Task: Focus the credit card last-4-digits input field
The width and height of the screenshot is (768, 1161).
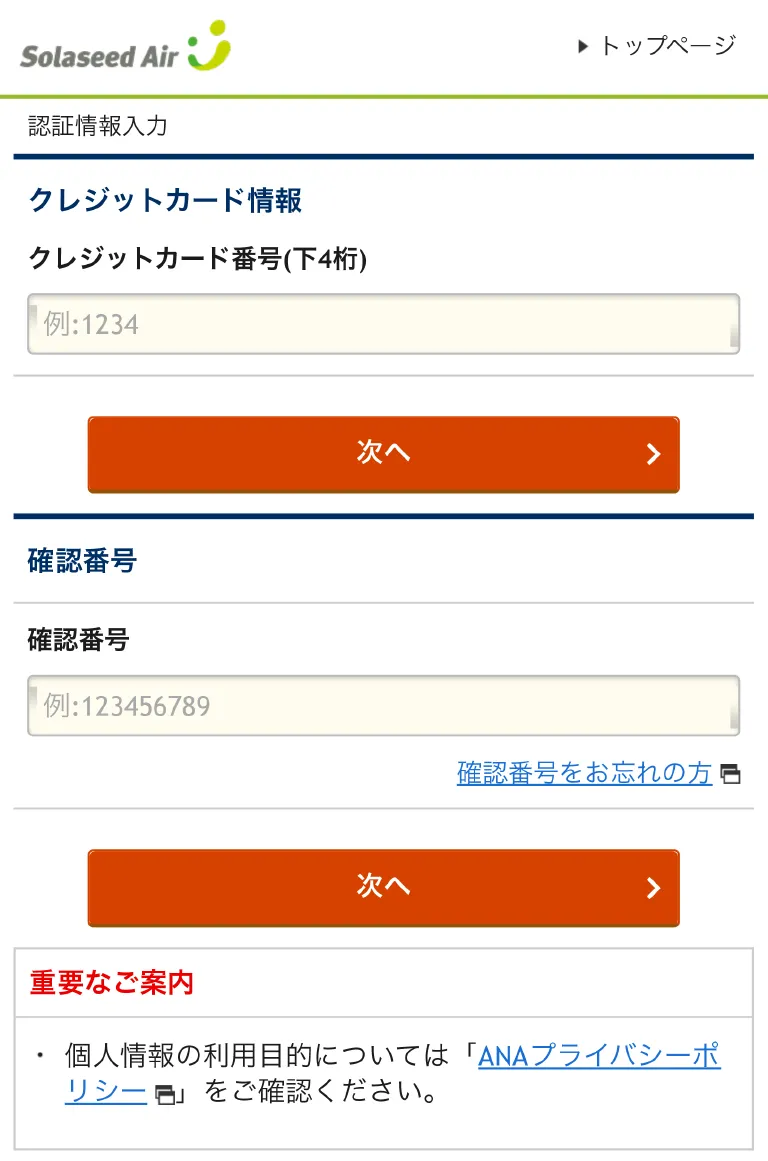Action: [x=383, y=324]
